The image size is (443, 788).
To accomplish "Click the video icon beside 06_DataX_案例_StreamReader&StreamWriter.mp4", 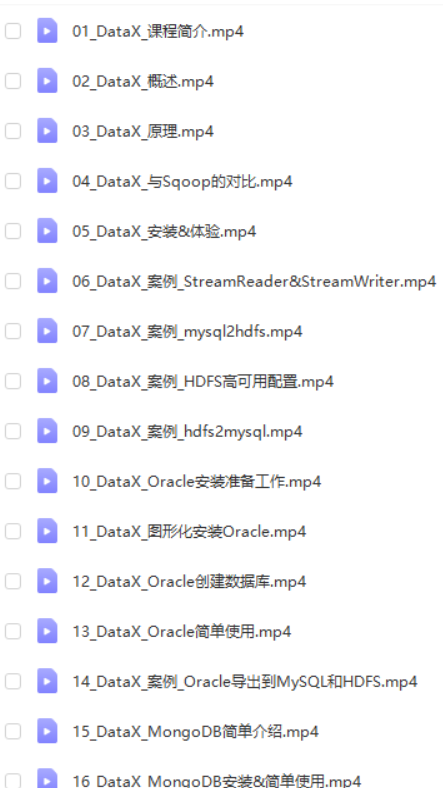I will 47,281.
